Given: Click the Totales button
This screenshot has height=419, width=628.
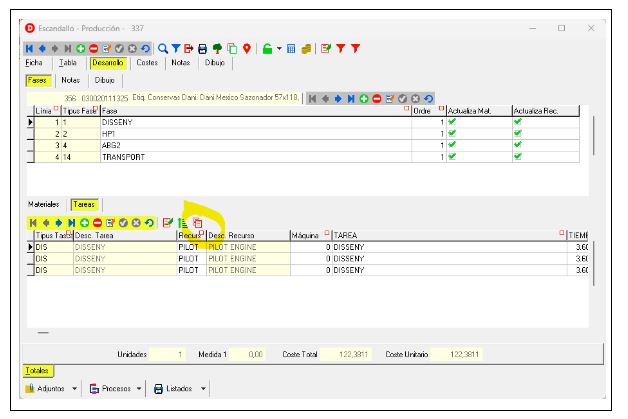Looking at the screenshot, I should click(38, 370).
